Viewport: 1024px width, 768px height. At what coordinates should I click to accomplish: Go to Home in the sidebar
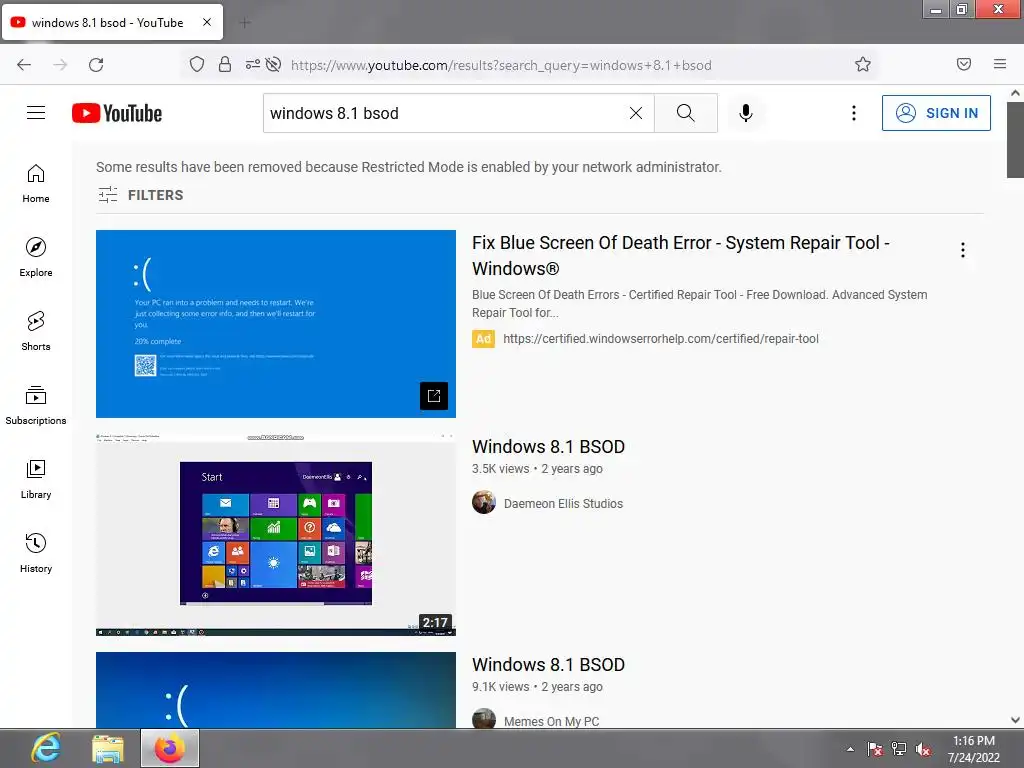(36, 184)
